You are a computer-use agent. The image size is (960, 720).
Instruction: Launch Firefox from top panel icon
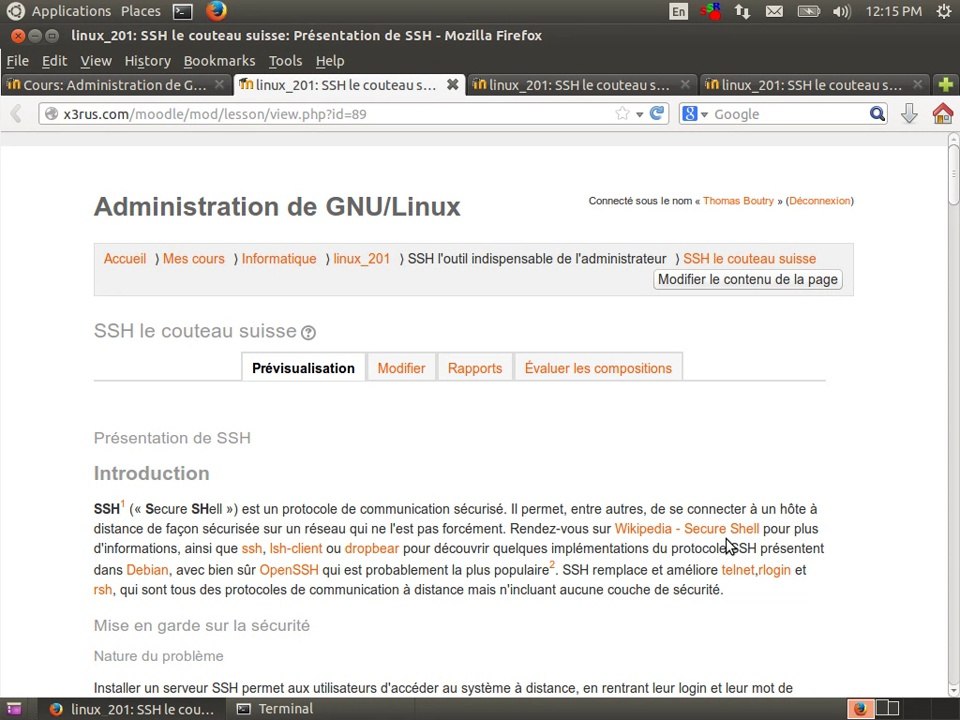pyautogui.click(x=216, y=11)
